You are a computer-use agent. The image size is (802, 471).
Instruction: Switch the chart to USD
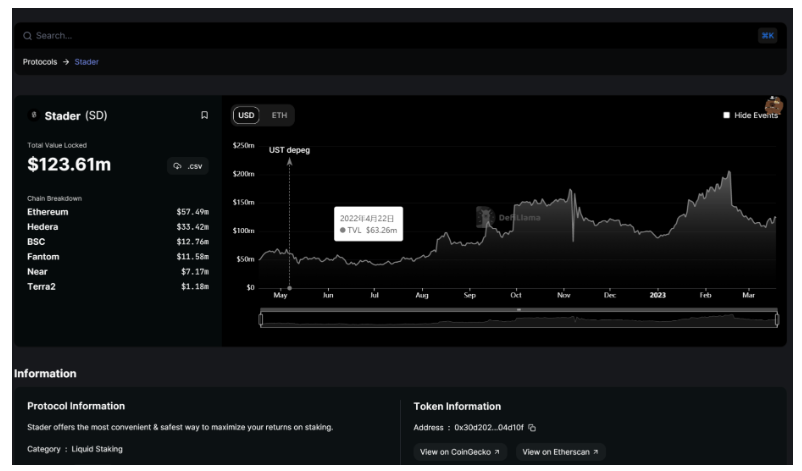[x=246, y=115]
